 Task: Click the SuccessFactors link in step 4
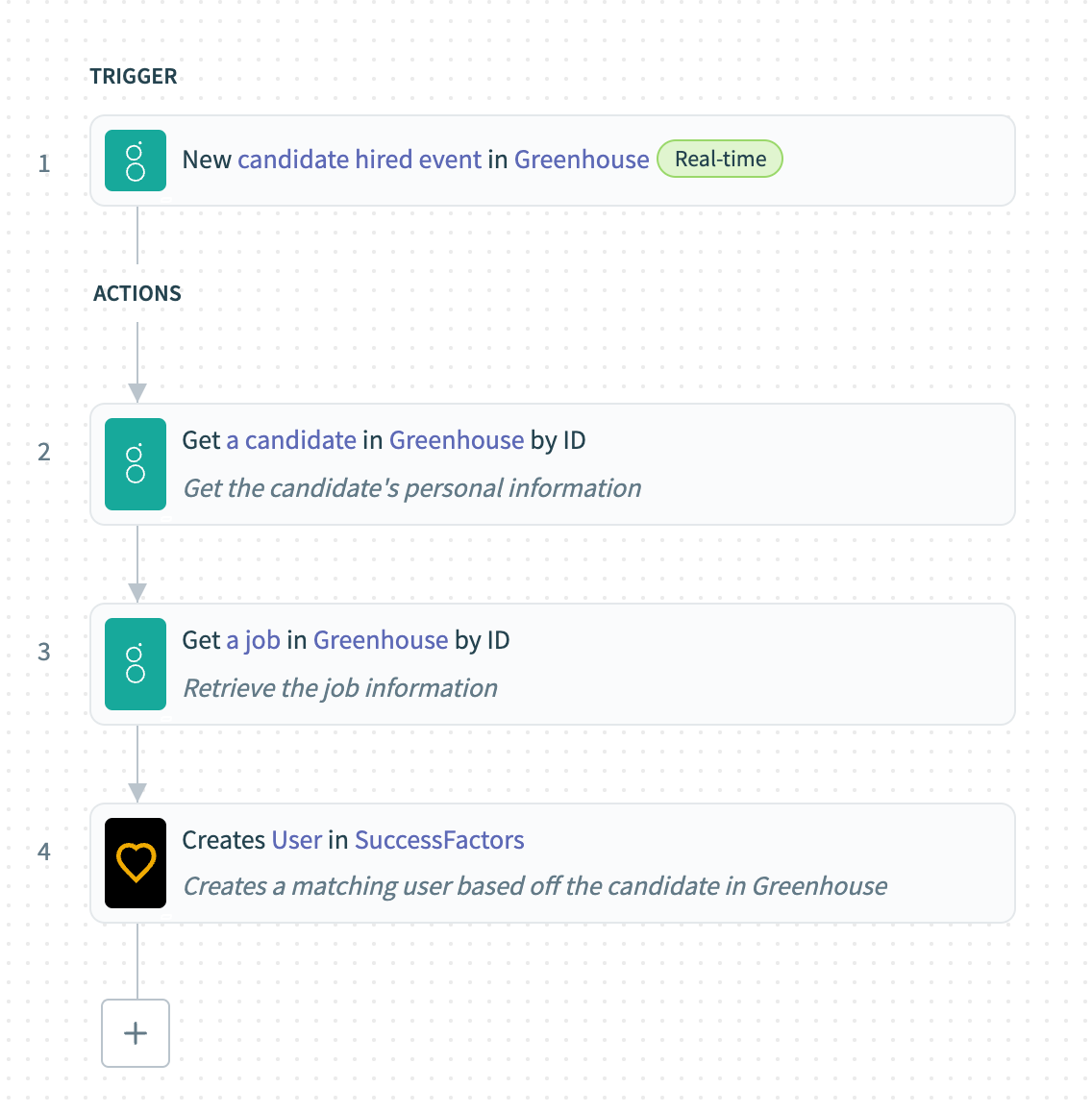(438, 839)
